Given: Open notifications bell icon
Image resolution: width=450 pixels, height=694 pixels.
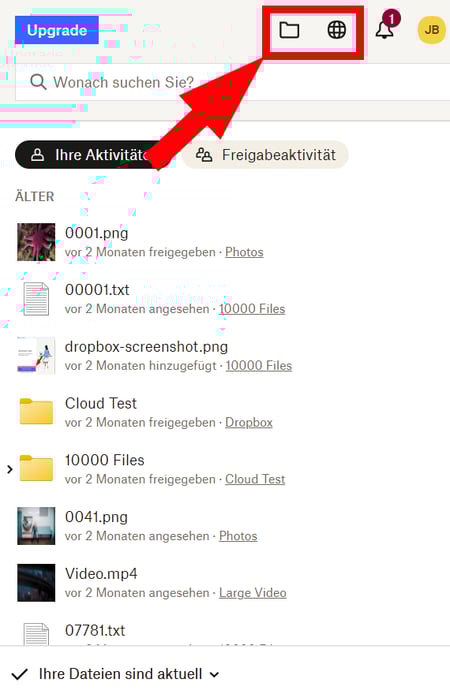Looking at the screenshot, I should click(385, 30).
